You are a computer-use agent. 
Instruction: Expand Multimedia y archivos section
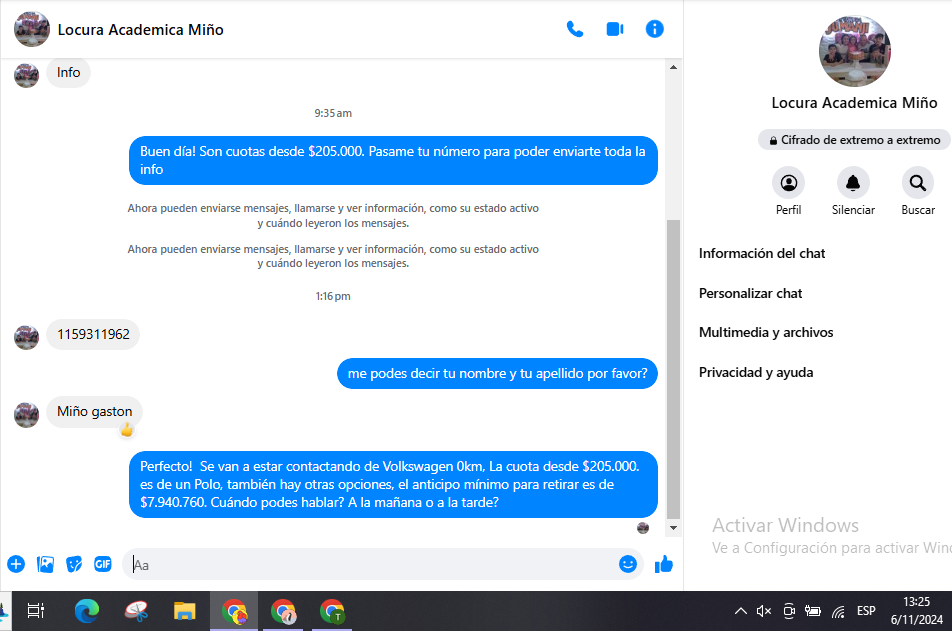pos(766,333)
